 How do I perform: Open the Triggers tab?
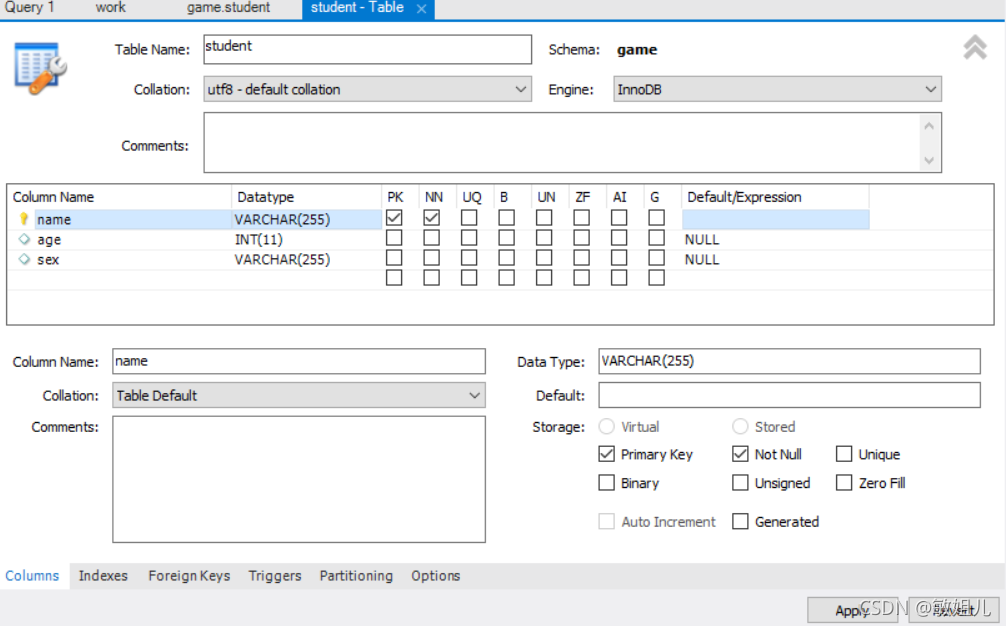tap(275, 575)
